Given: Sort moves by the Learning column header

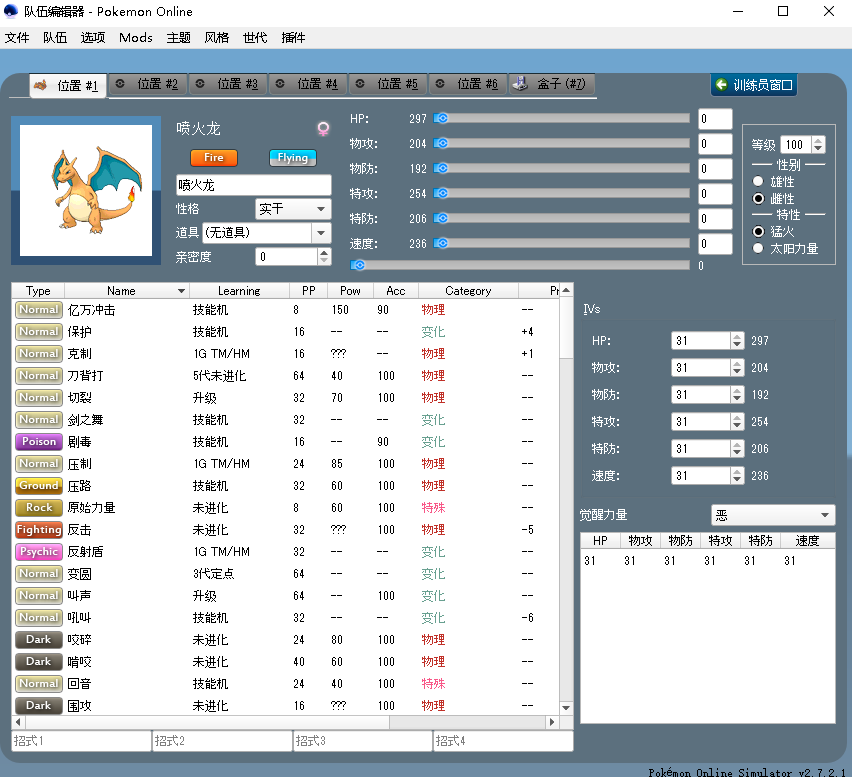Looking at the screenshot, I should [239, 291].
